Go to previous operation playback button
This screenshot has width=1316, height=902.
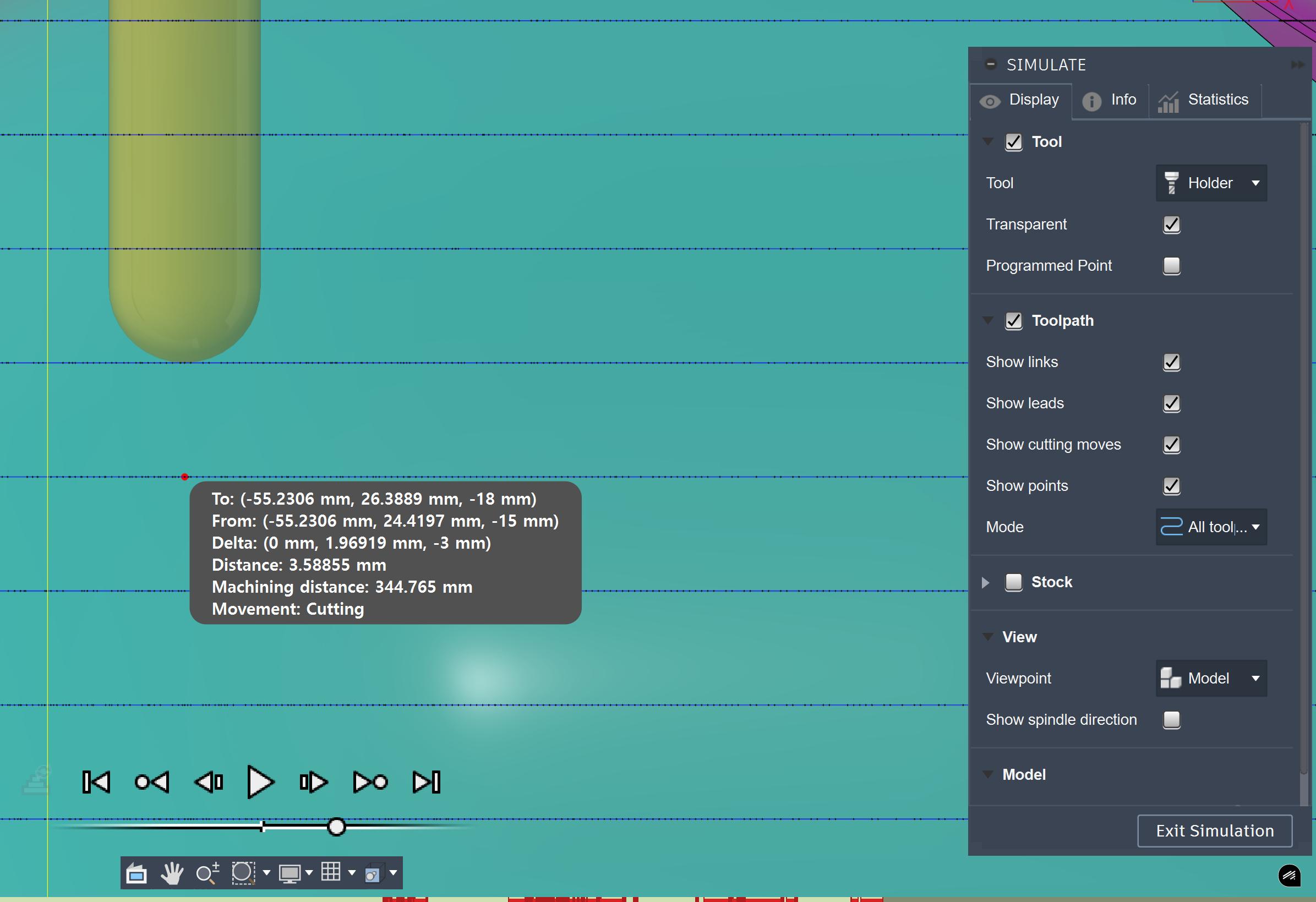coord(152,782)
